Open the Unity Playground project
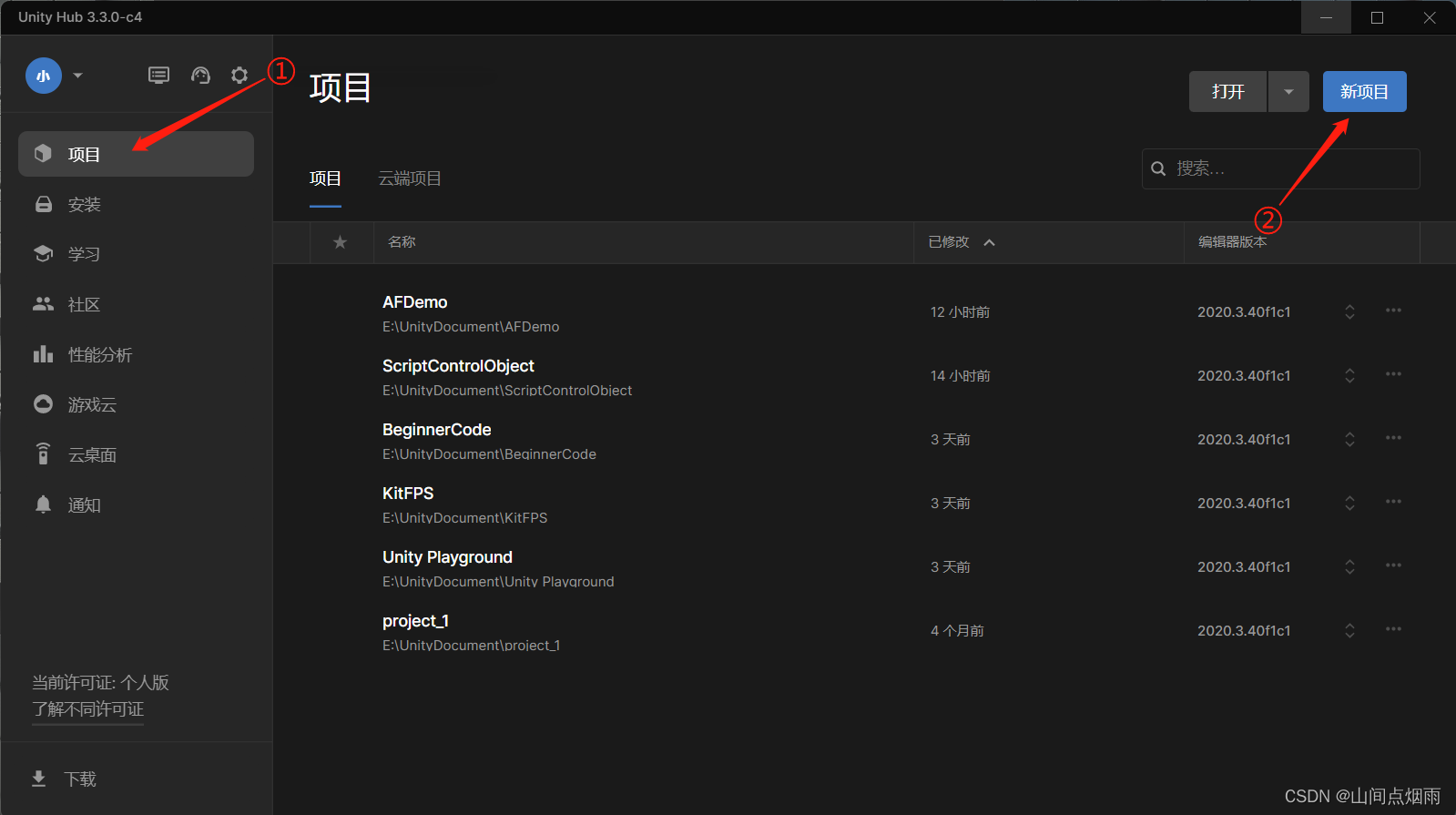 coord(447,557)
